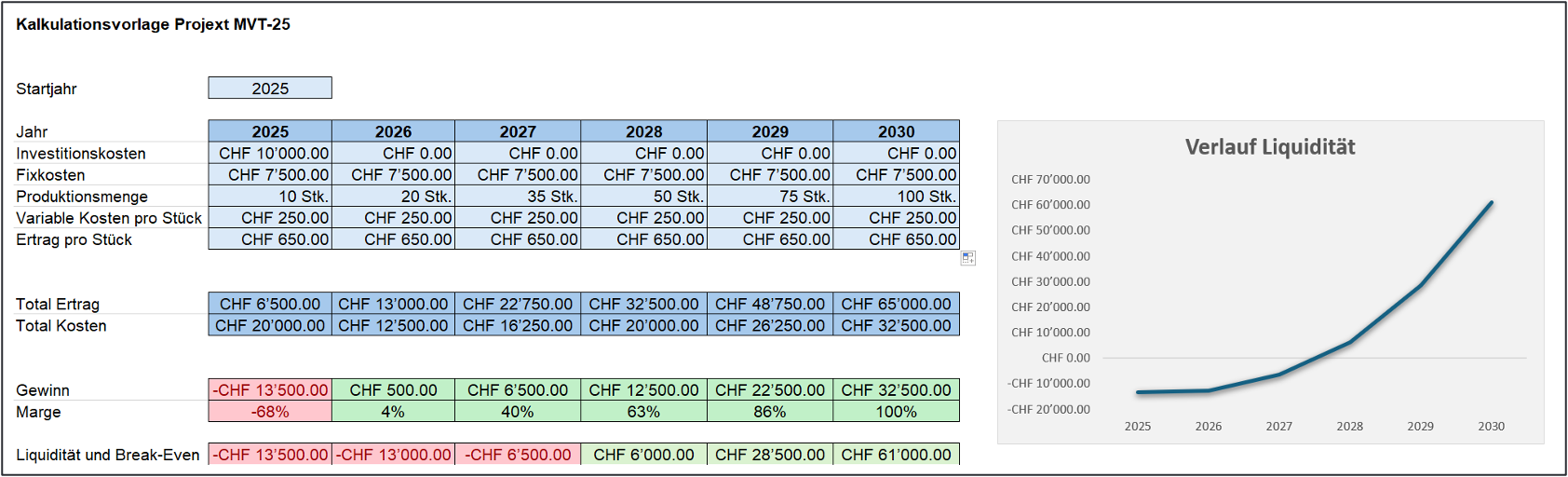1568x477 pixels.
Task: Click the Liquidität und Break-Even row label
Action: coord(108,455)
